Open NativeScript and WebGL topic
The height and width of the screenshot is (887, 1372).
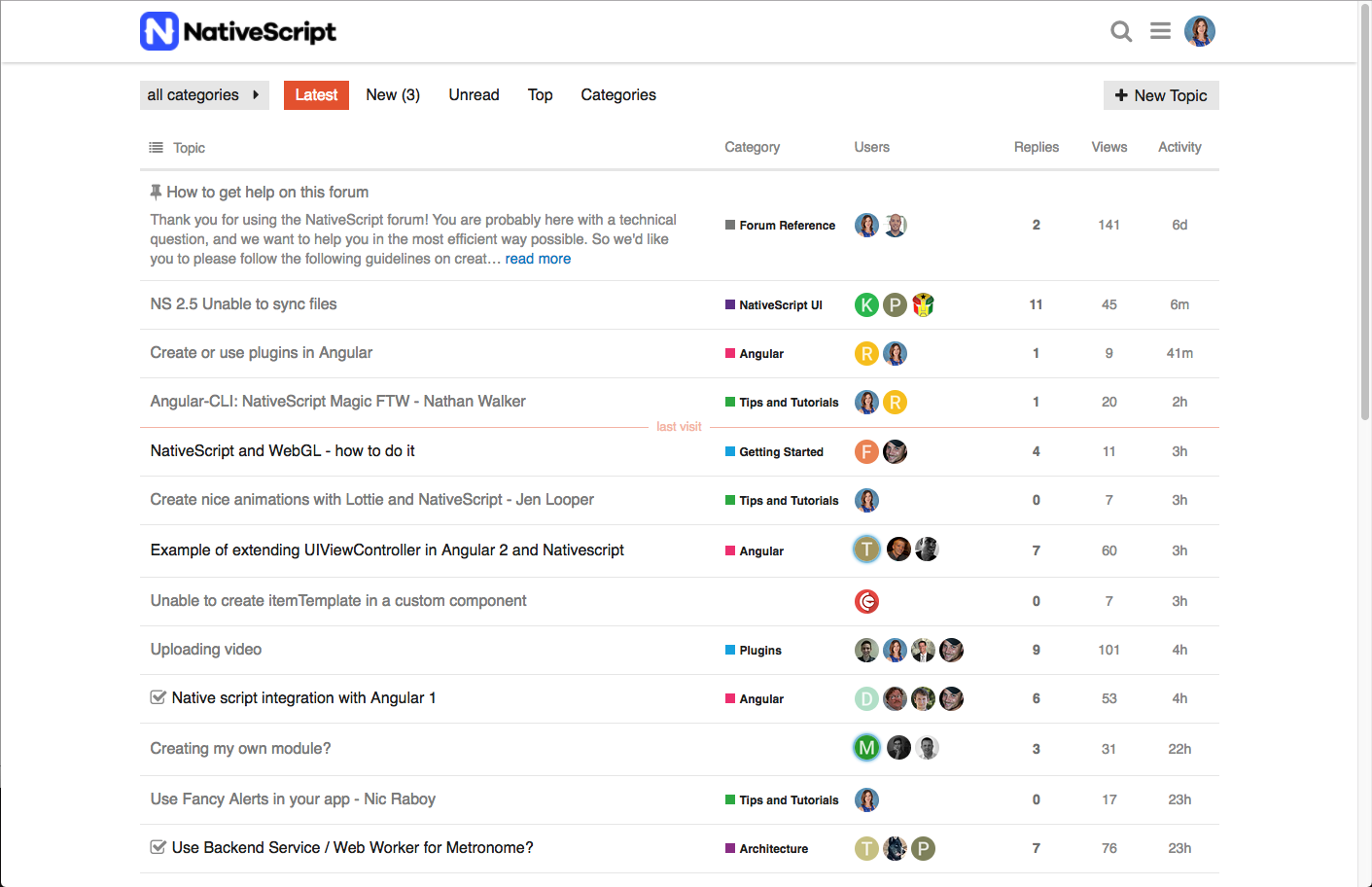[x=282, y=451]
